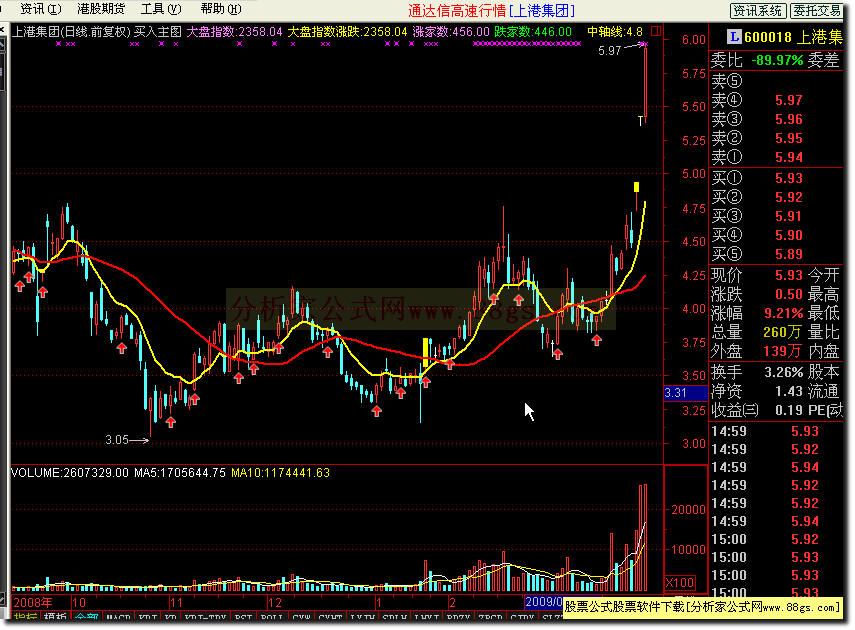Click the 外盘 value 139万
Screen dimensions: 855x630
pos(783,351)
